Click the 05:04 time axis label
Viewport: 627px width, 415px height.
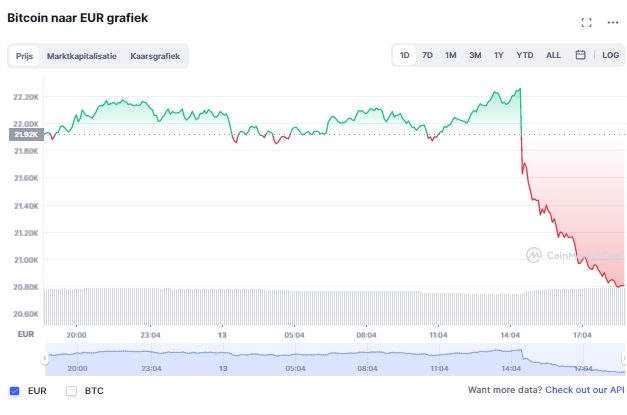tap(294, 335)
